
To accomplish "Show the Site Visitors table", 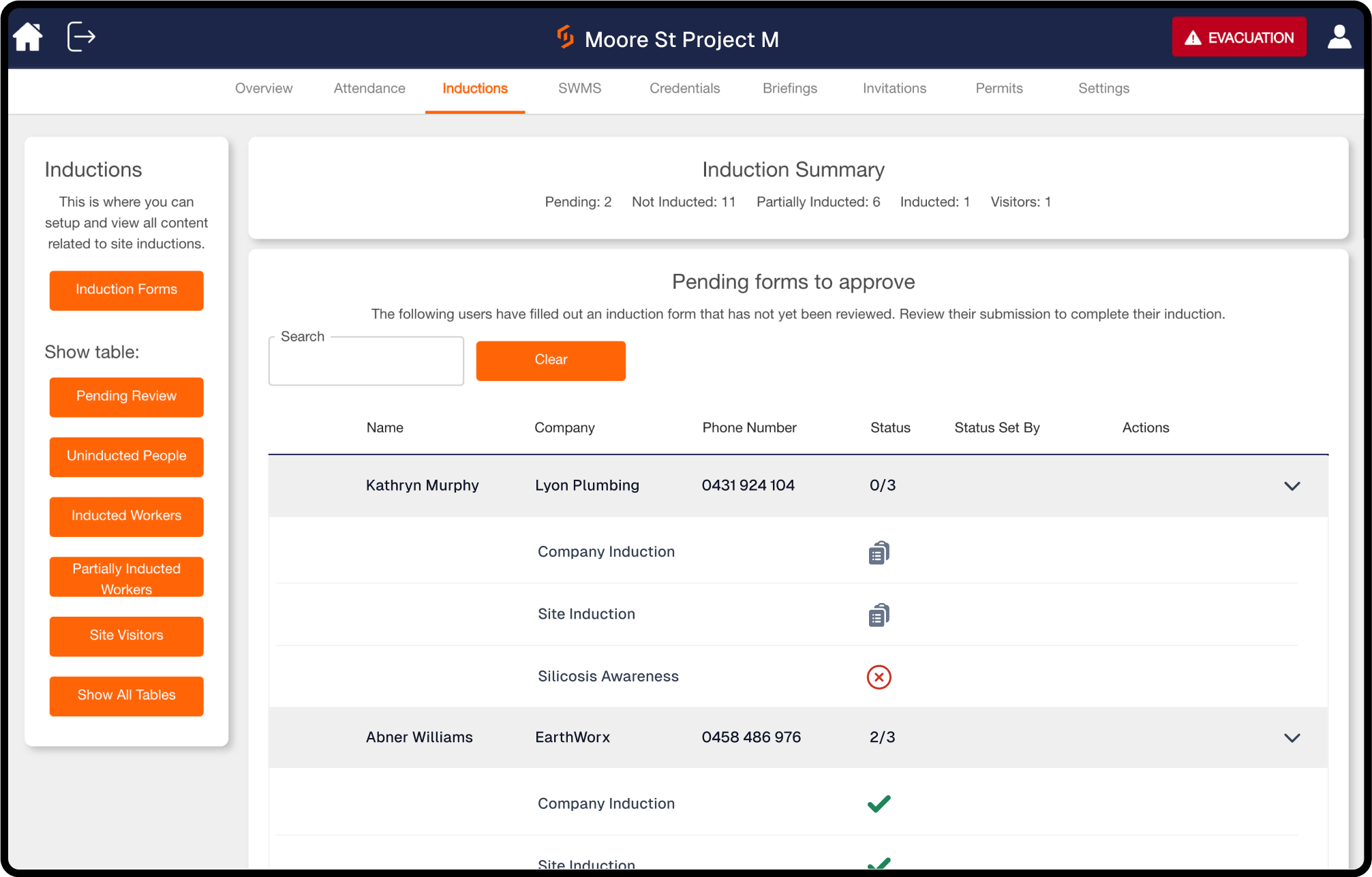I will 126,636.
